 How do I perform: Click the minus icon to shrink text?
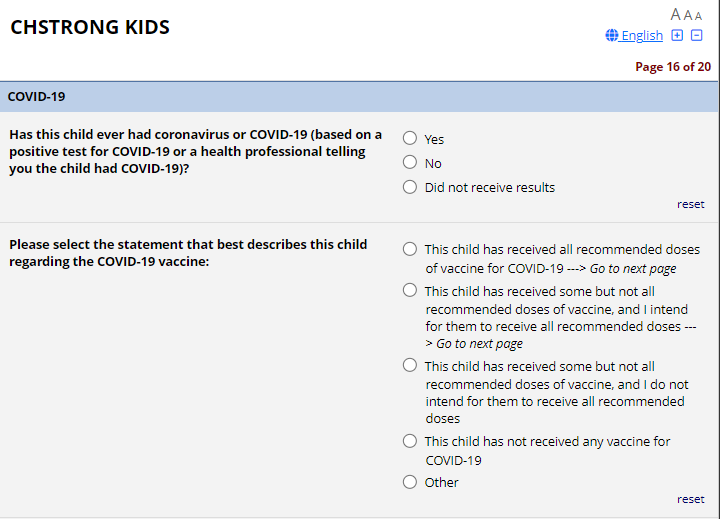697,36
